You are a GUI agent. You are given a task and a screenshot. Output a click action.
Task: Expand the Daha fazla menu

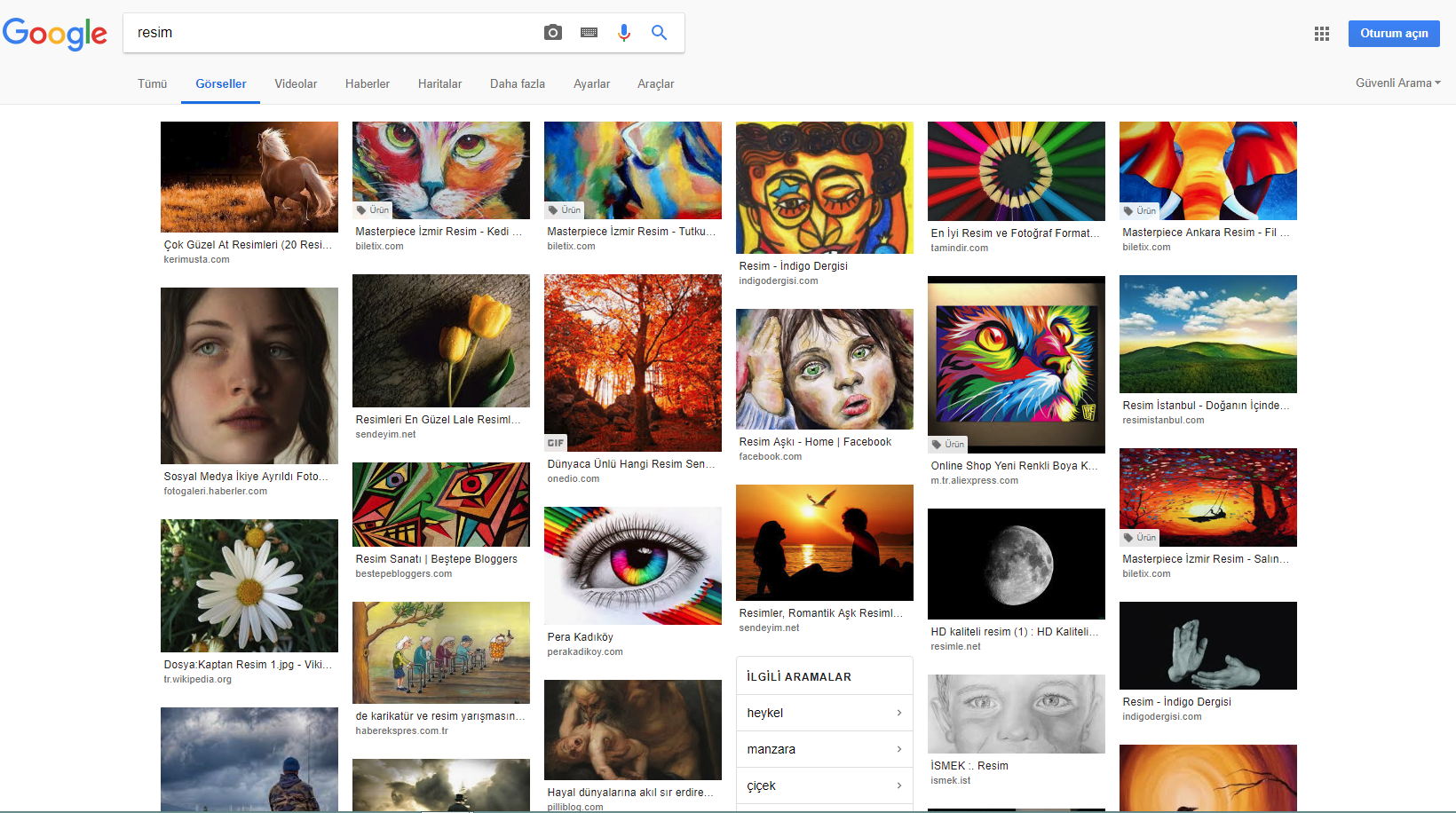[x=518, y=84]
